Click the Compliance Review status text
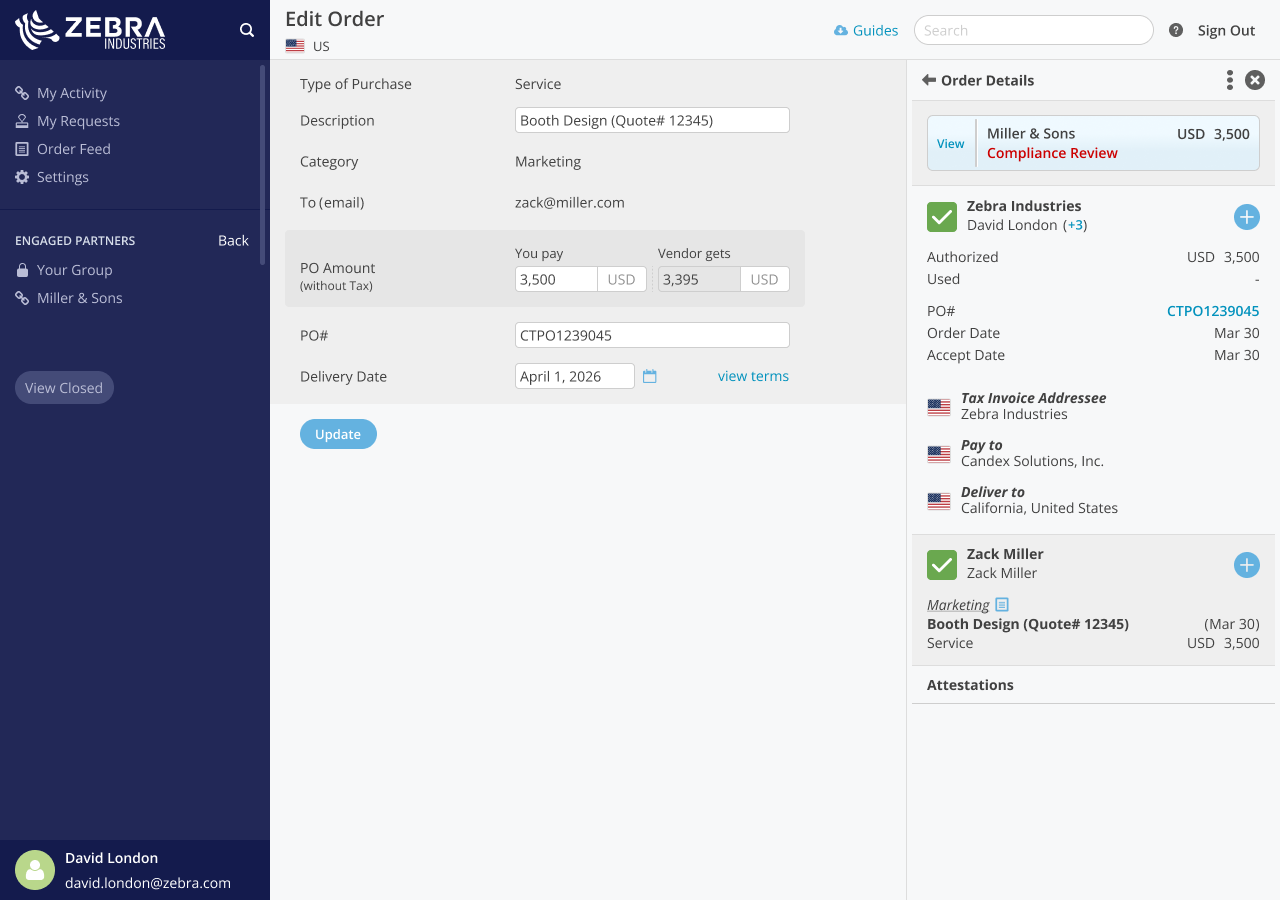The image size is (1280, 900). (1052, 153)
